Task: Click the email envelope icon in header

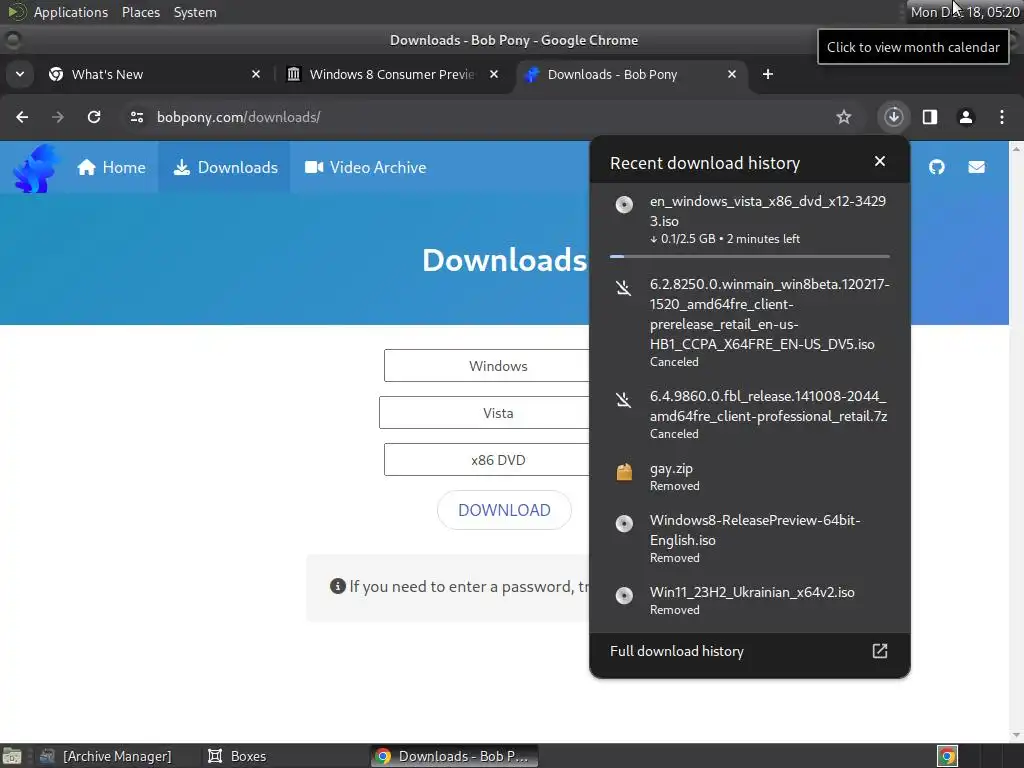Action: (976, 167)
